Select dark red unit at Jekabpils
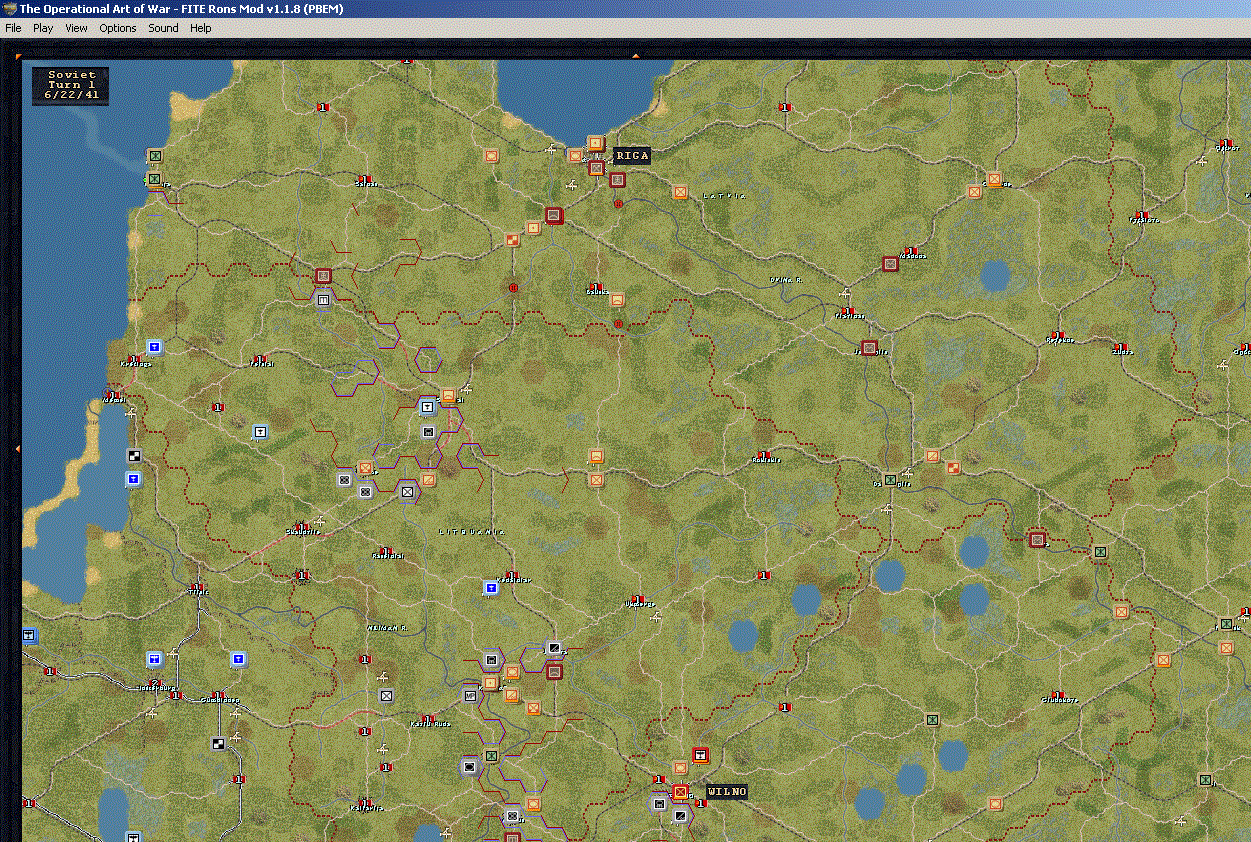This screenshot has width=1251, height=842. (x=869, y=347)
